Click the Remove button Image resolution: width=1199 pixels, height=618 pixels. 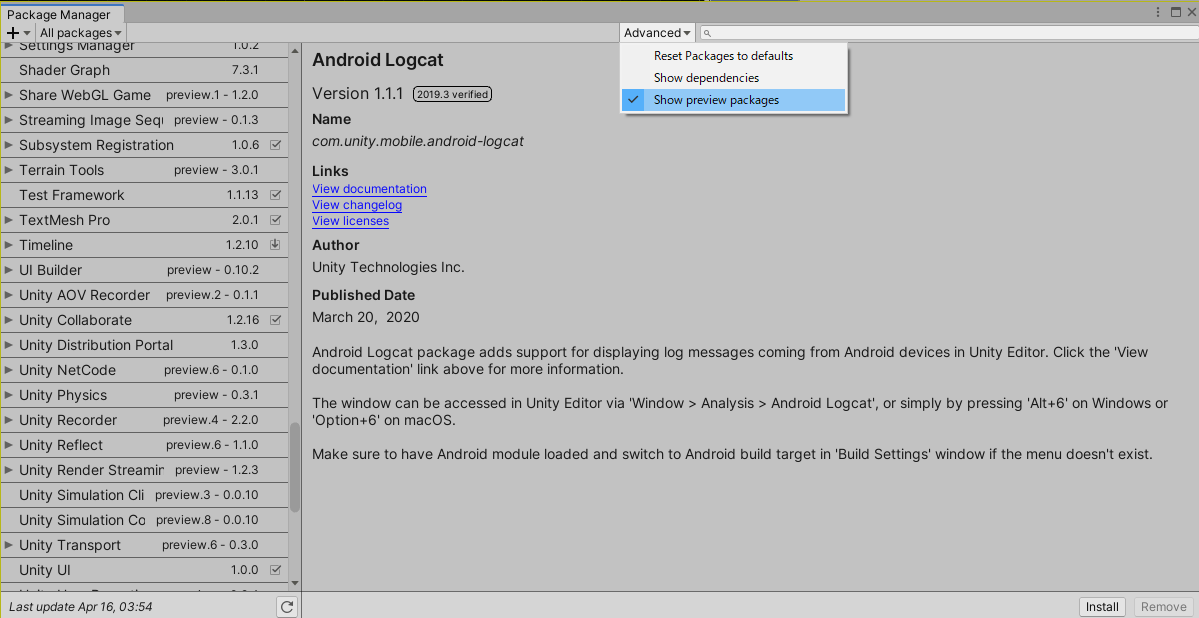pyautogui.click(x=1163, y=607)
